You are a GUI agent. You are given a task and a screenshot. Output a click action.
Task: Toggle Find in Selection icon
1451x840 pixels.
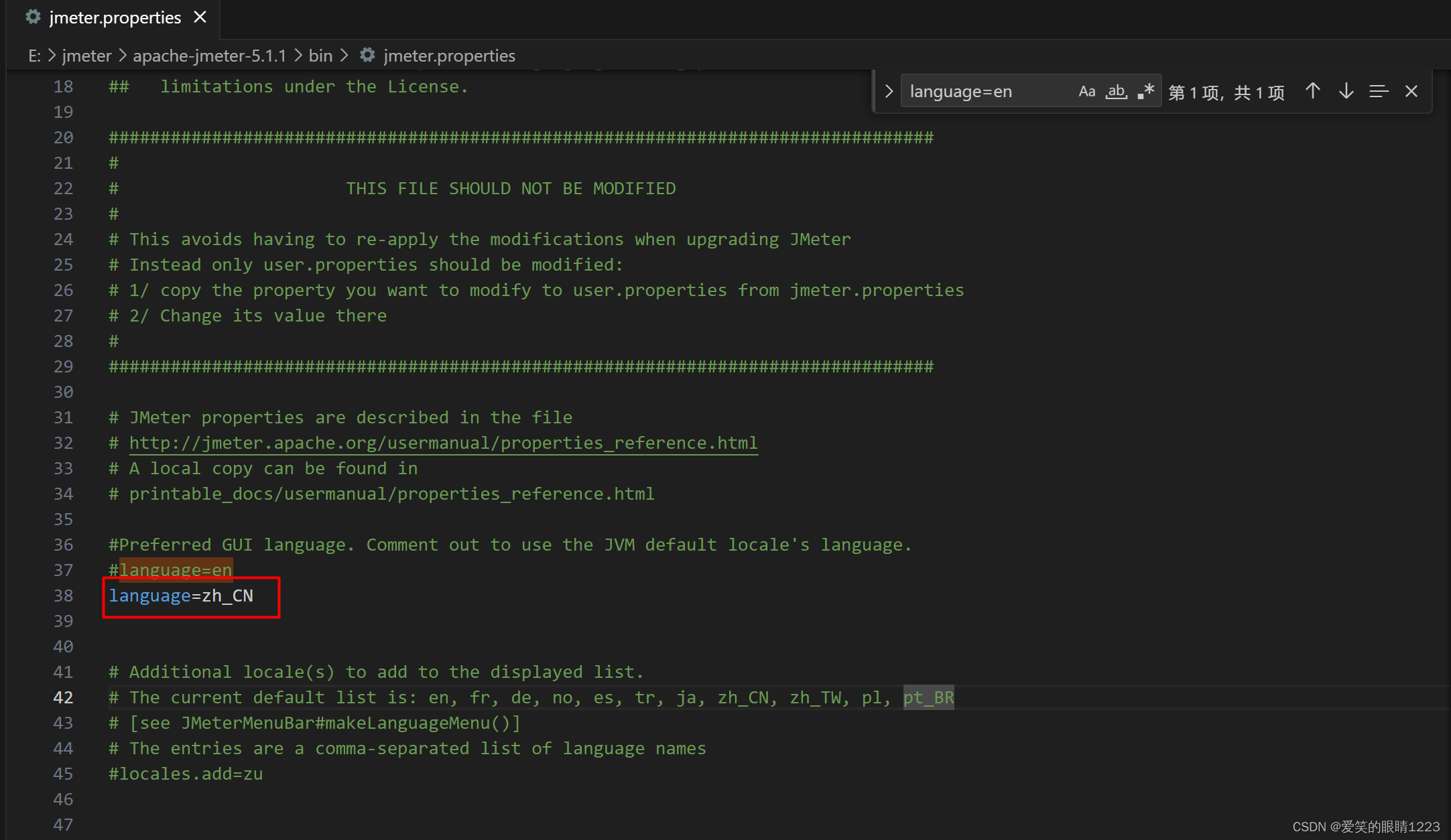click(x=1378, y=92)
